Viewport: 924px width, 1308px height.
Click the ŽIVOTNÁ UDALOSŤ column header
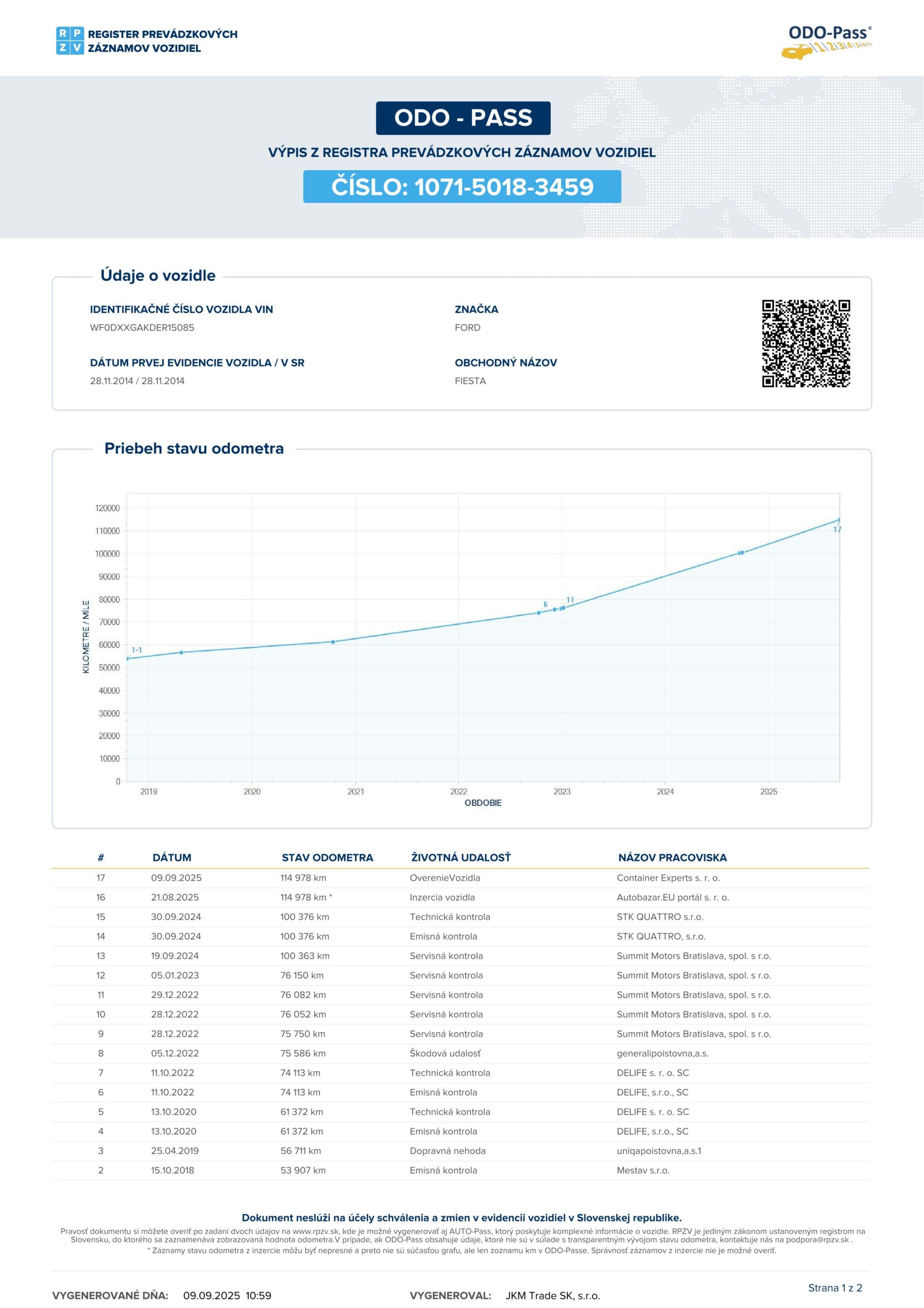click(x=460, y=857)
